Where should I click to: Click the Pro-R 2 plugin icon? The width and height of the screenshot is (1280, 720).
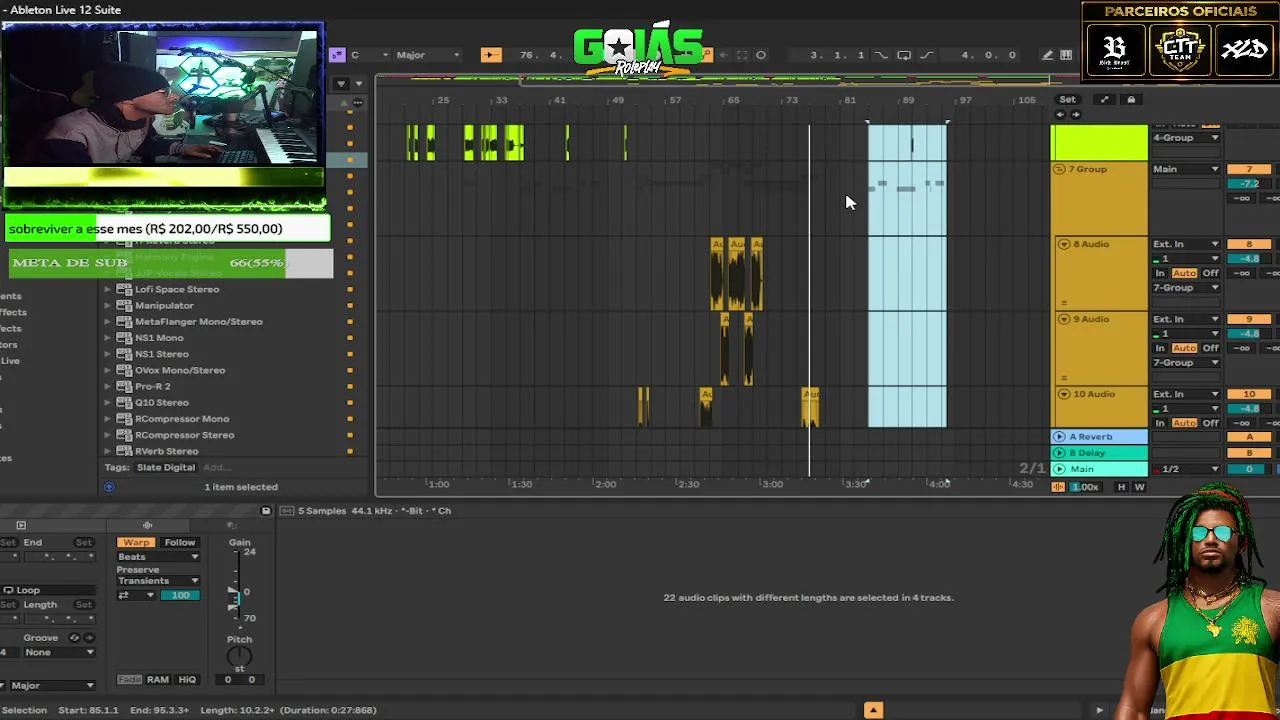coord(124,386)
